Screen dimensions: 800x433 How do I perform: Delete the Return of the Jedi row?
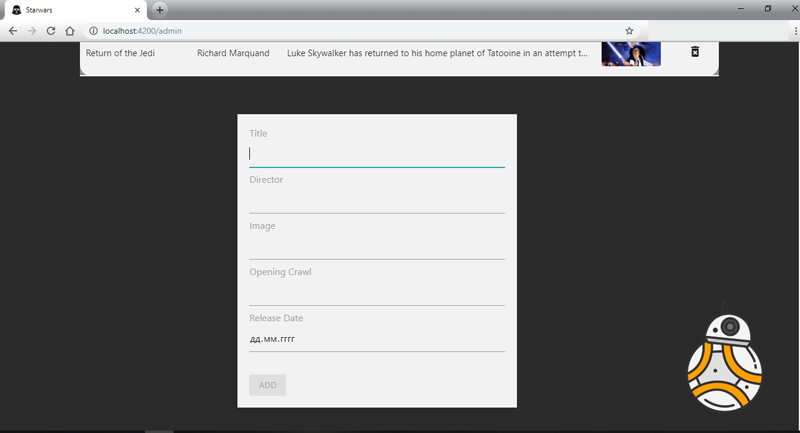695,52
